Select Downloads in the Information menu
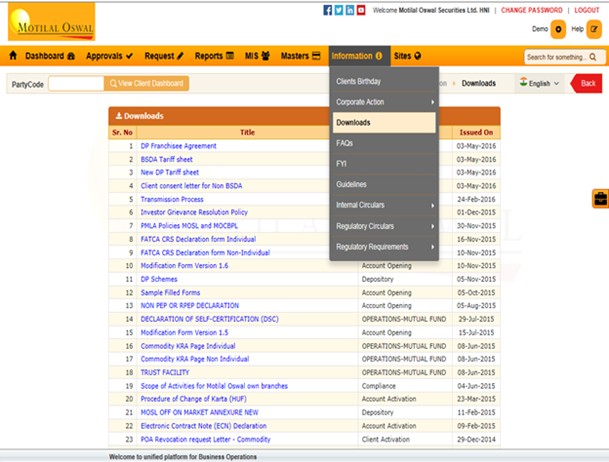Screen dimensions: 609x462 point(384,123)
